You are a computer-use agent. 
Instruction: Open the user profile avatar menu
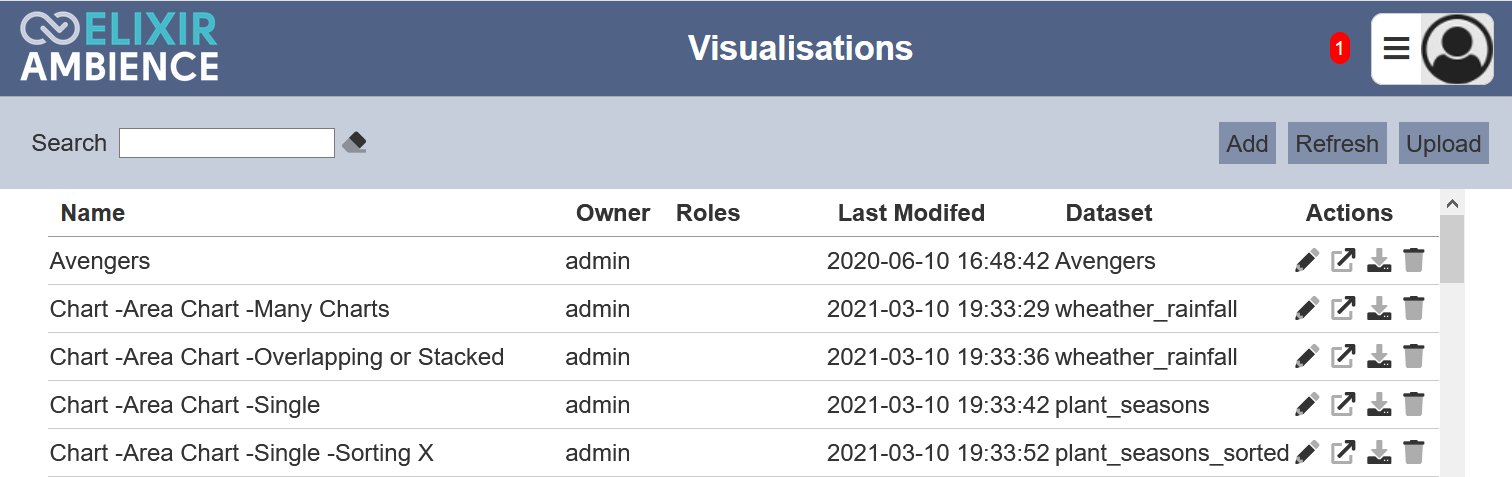point(1457,49)
